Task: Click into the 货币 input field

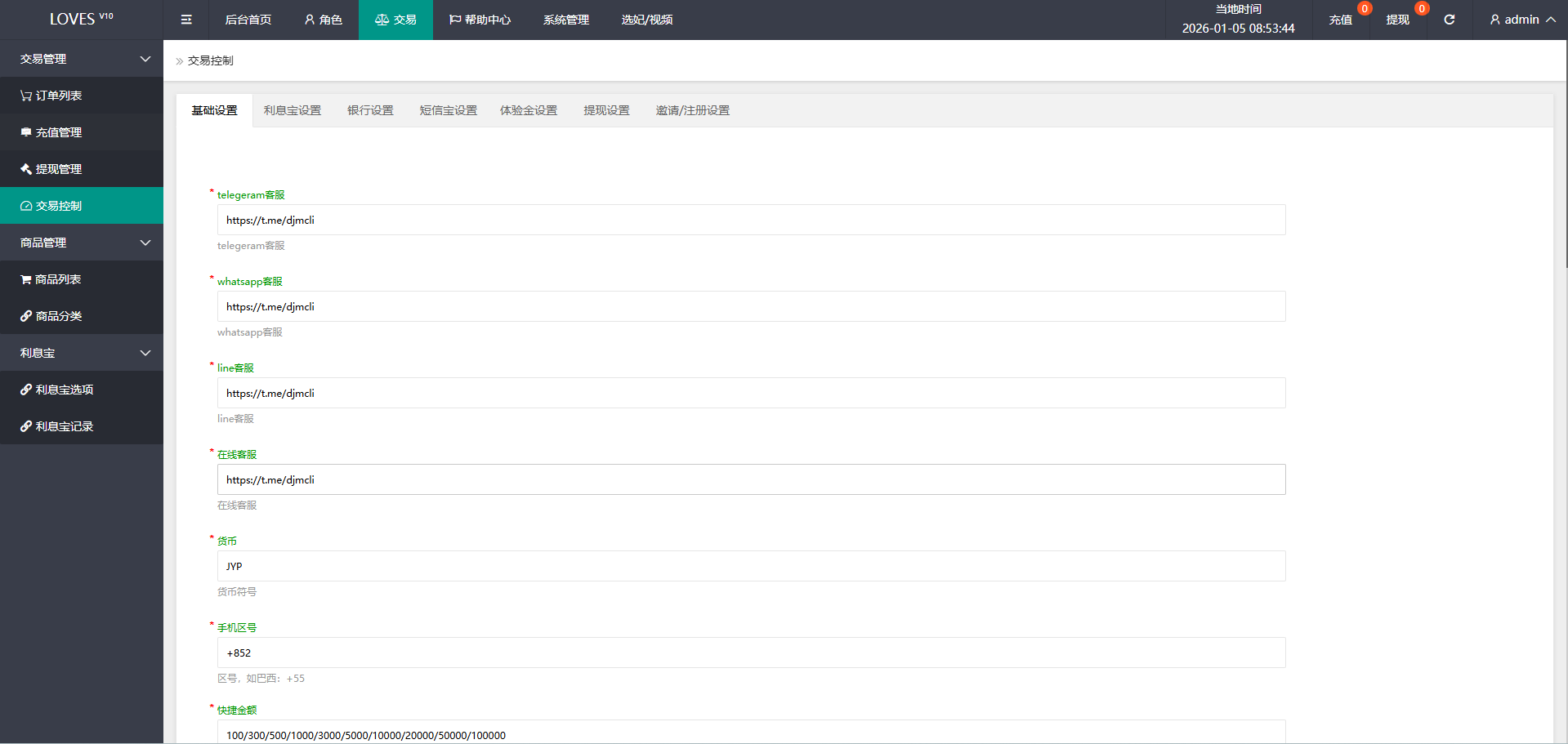Action: [751, 566]
